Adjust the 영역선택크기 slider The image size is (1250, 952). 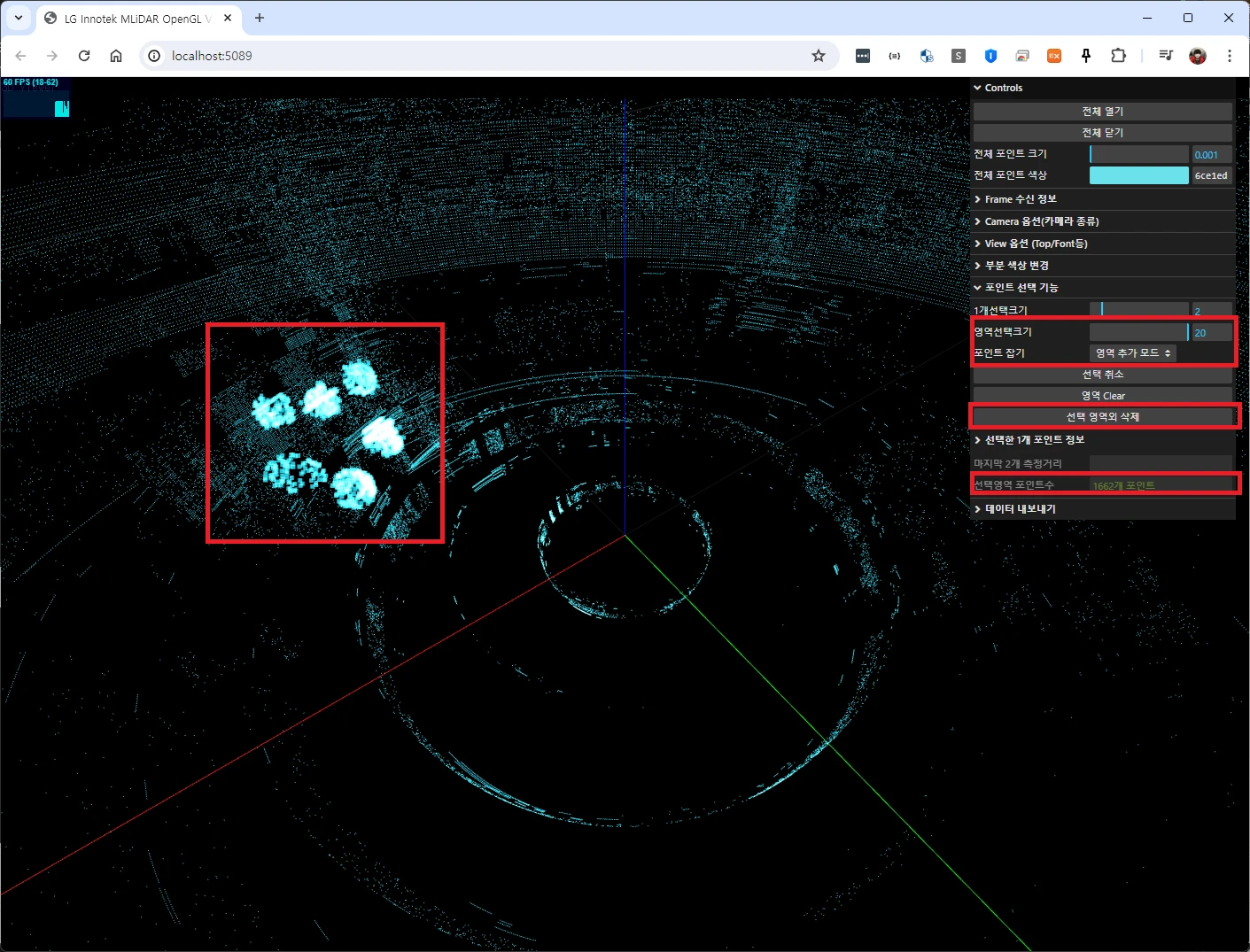[1139, 332]
